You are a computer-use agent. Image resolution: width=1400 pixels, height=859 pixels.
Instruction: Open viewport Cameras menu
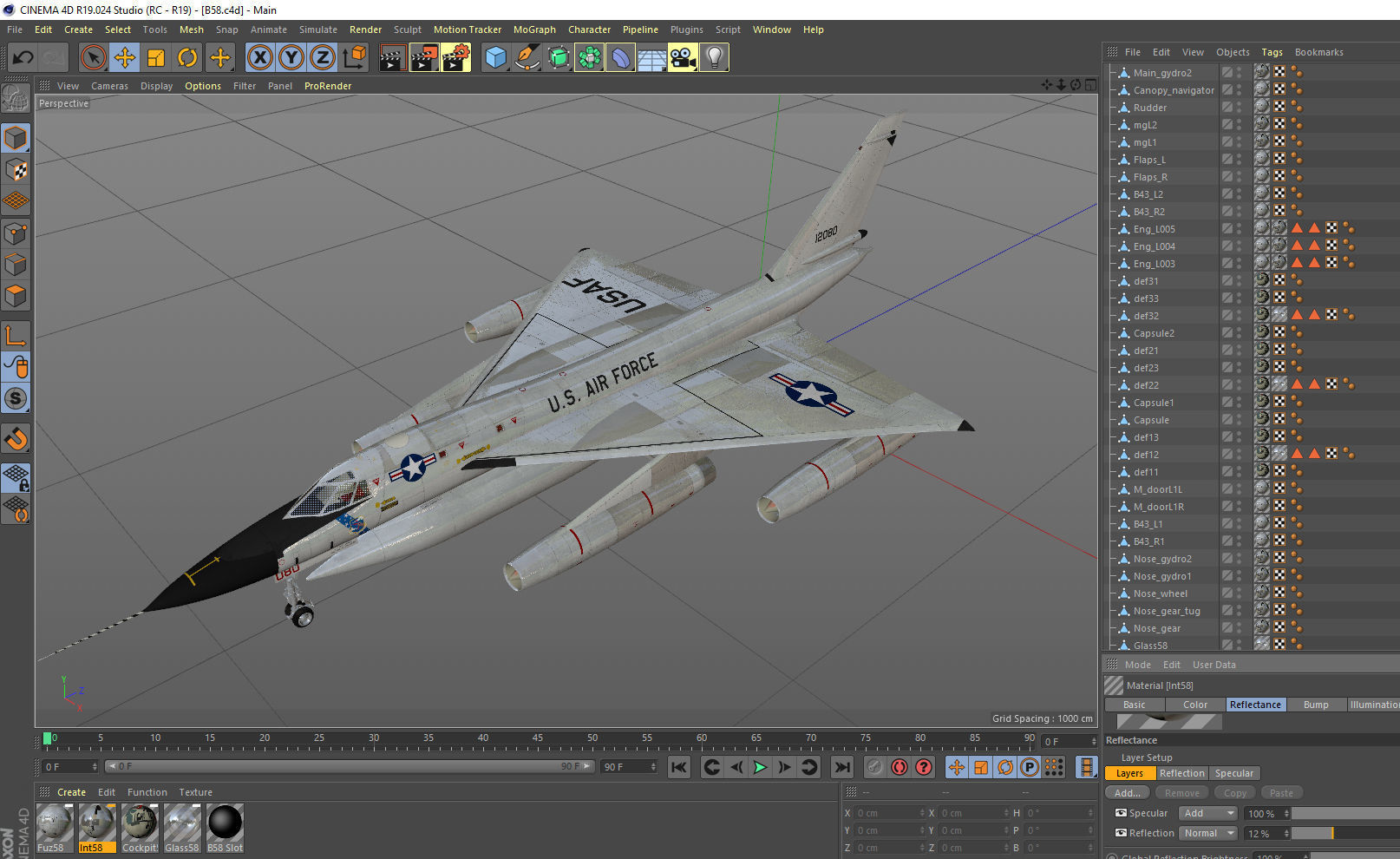[x=109, y=86]
